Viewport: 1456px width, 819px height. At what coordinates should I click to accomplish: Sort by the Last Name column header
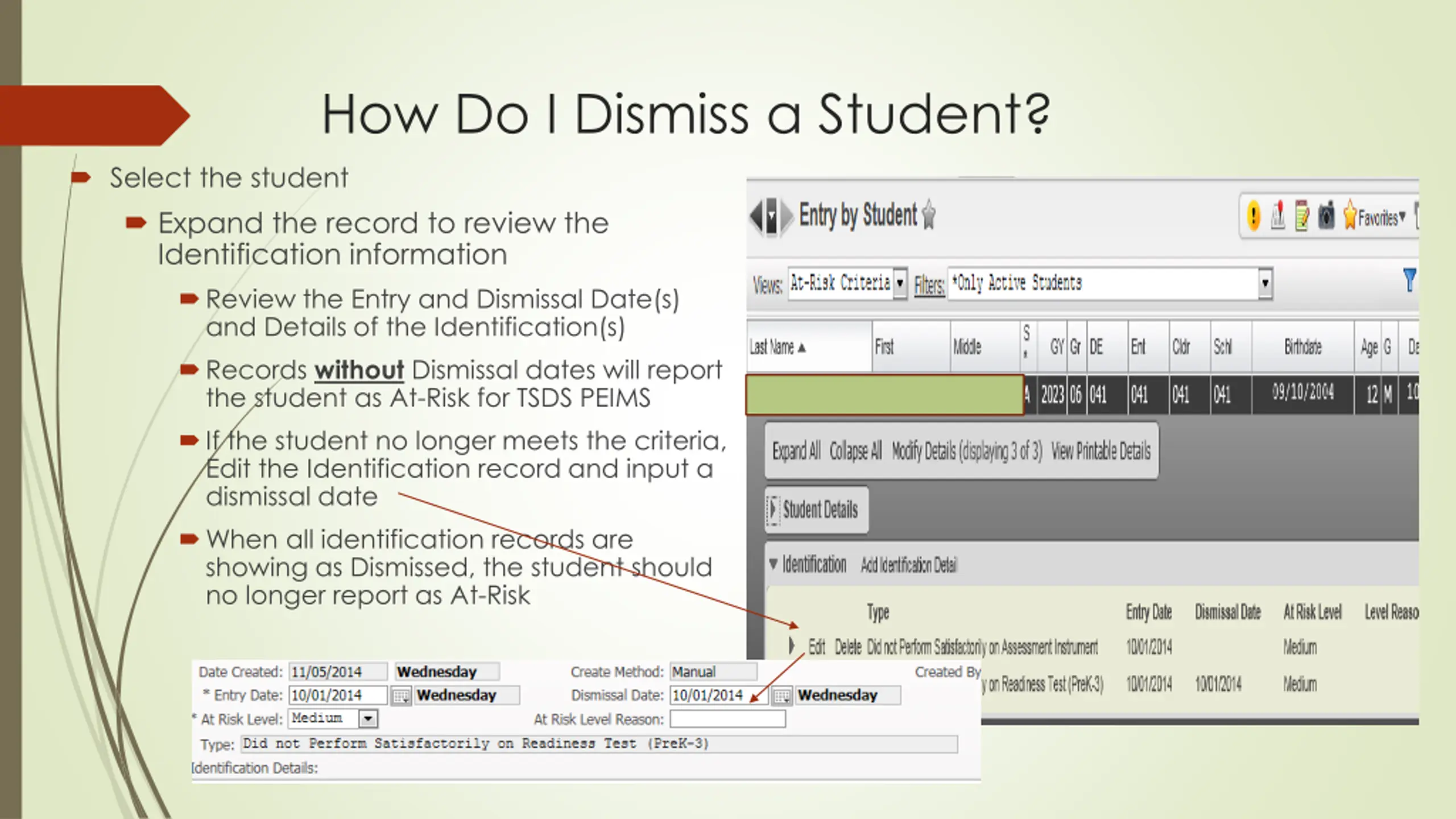click(x=808, y=346)
